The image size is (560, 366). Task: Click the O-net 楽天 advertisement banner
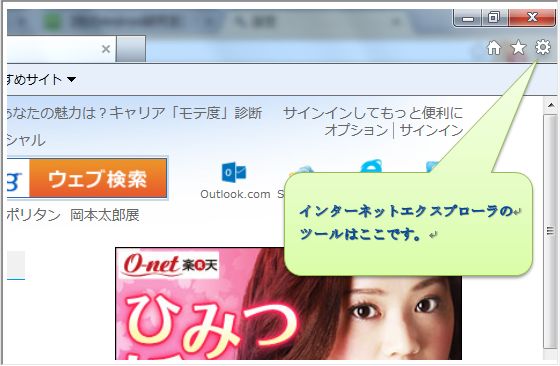[x=288, y=304]
